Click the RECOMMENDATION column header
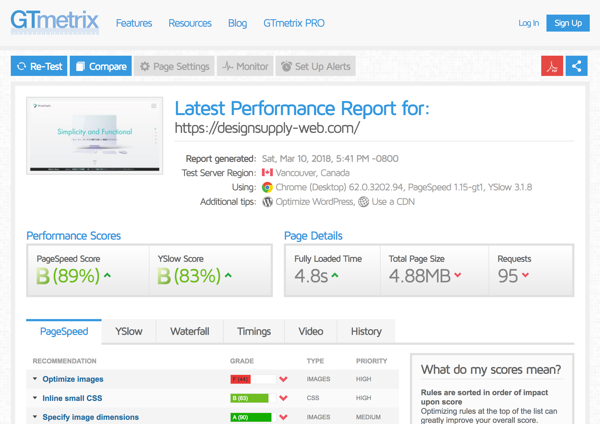Viewport: 600px width, 424px height. pyautogui.click(x=64, y=361)
